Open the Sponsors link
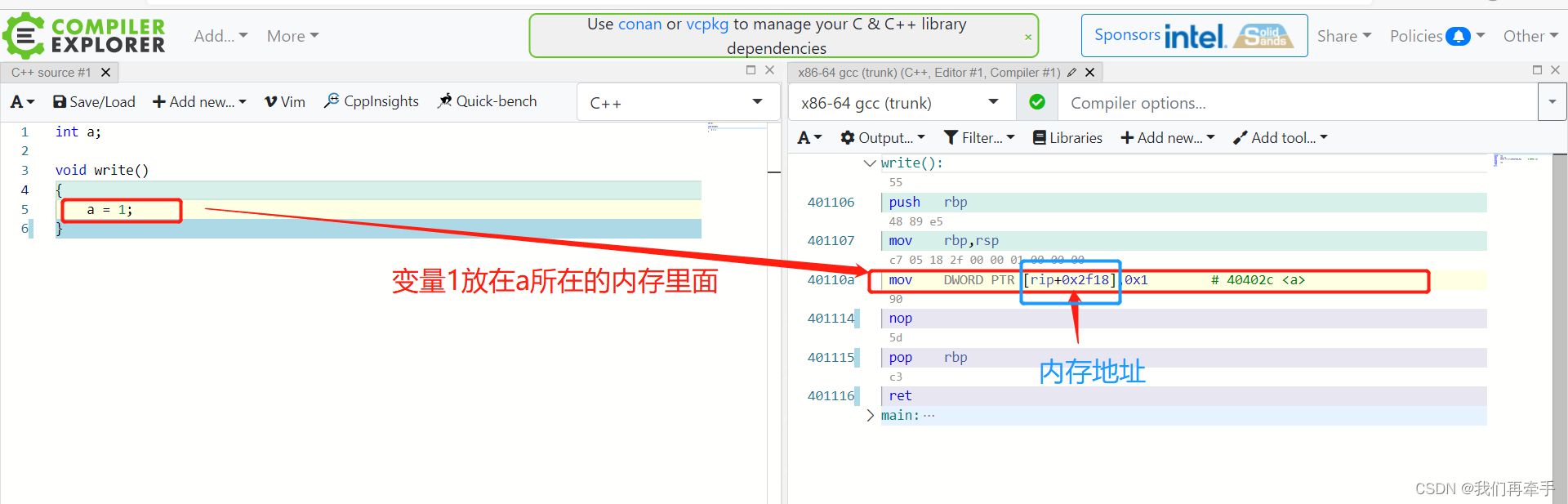Viewport: 1568px width, 504px height. pos(1127,35)
